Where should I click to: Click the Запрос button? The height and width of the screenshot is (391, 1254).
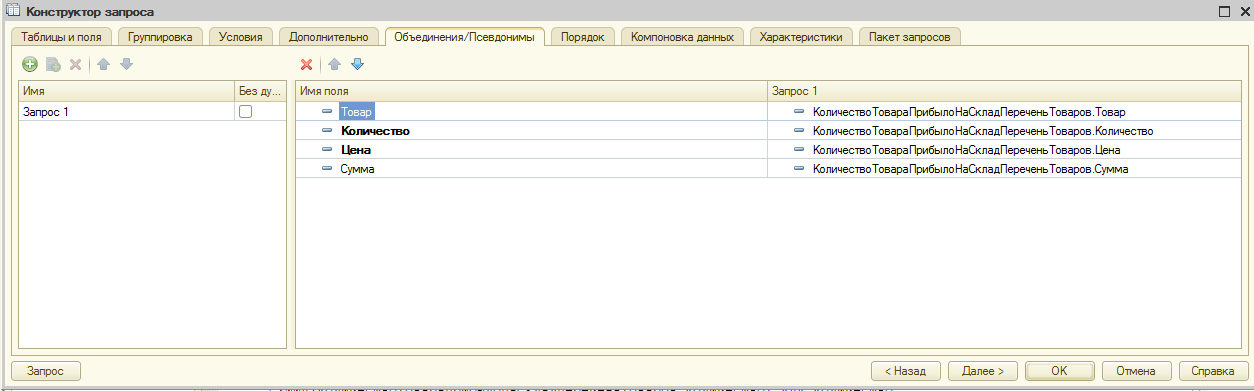(46, 370)
